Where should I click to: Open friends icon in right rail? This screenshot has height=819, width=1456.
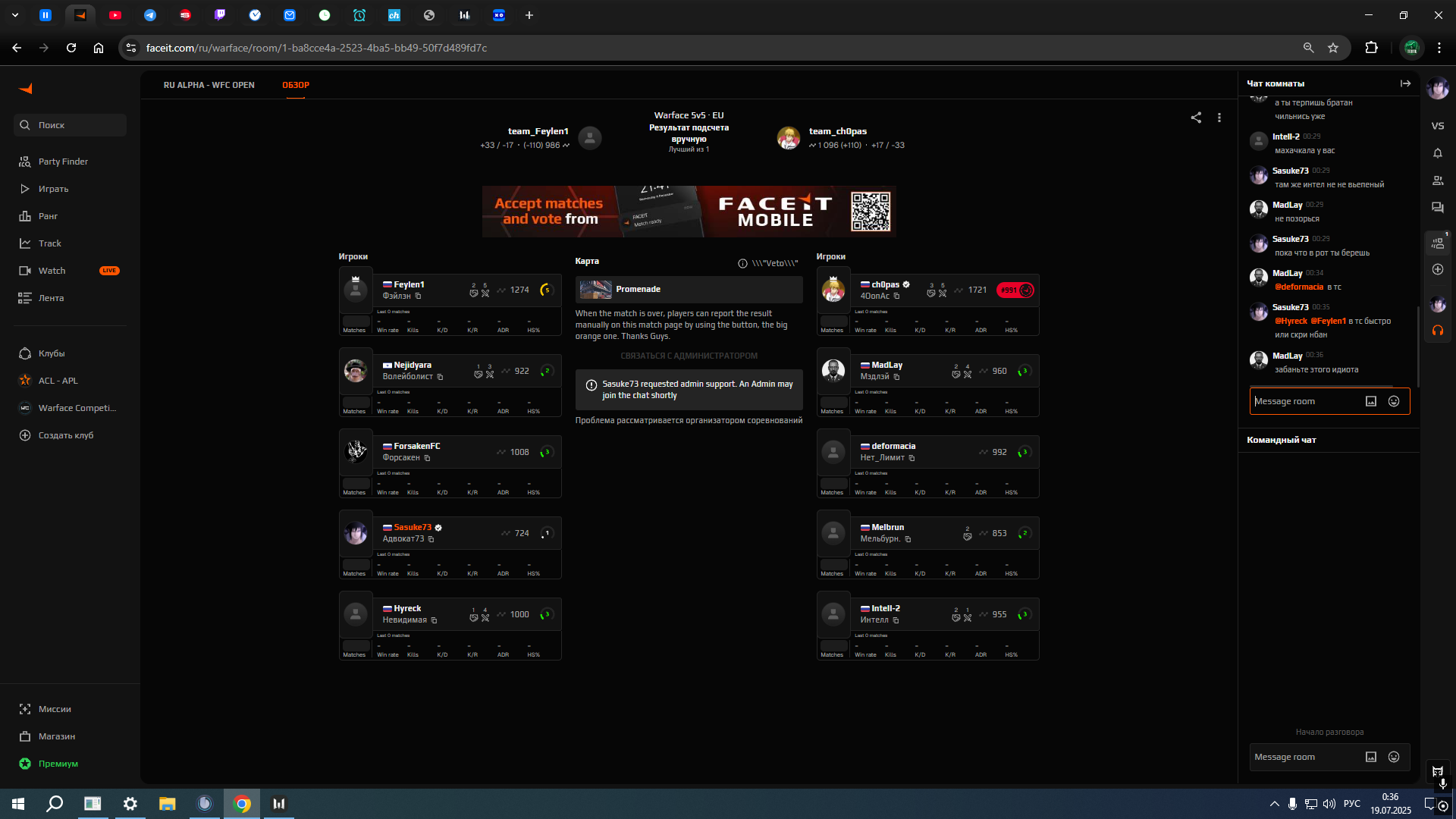[x=1438, y=180]
